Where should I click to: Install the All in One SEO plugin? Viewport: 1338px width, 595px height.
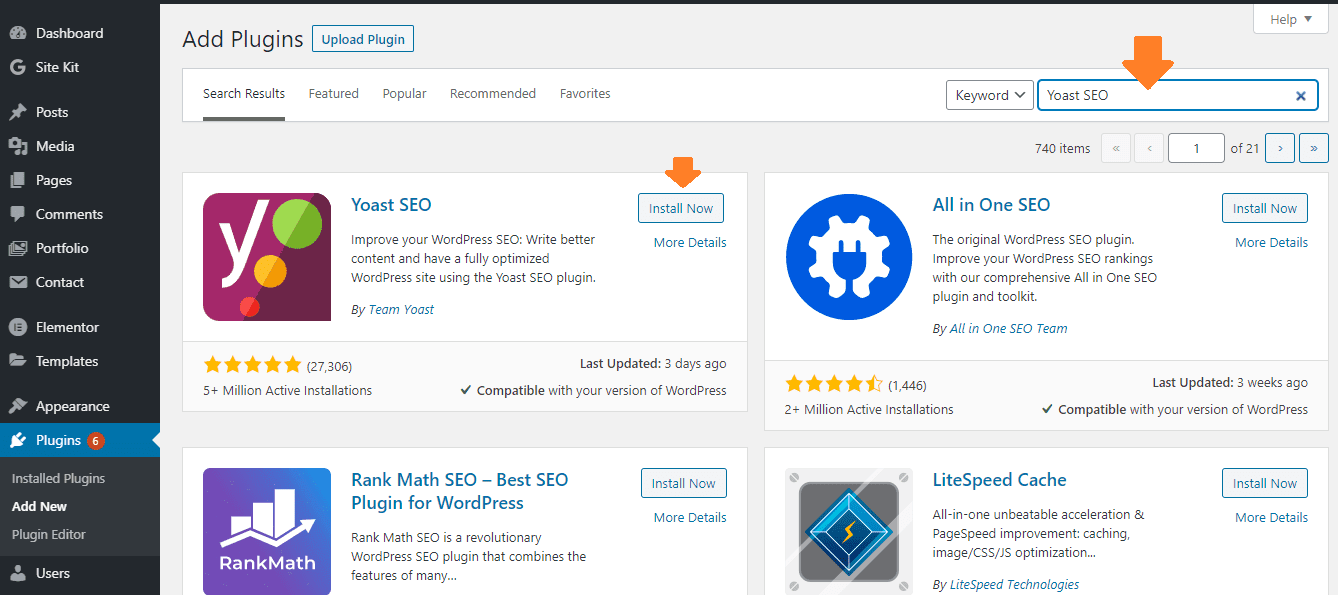[1265, 208]
